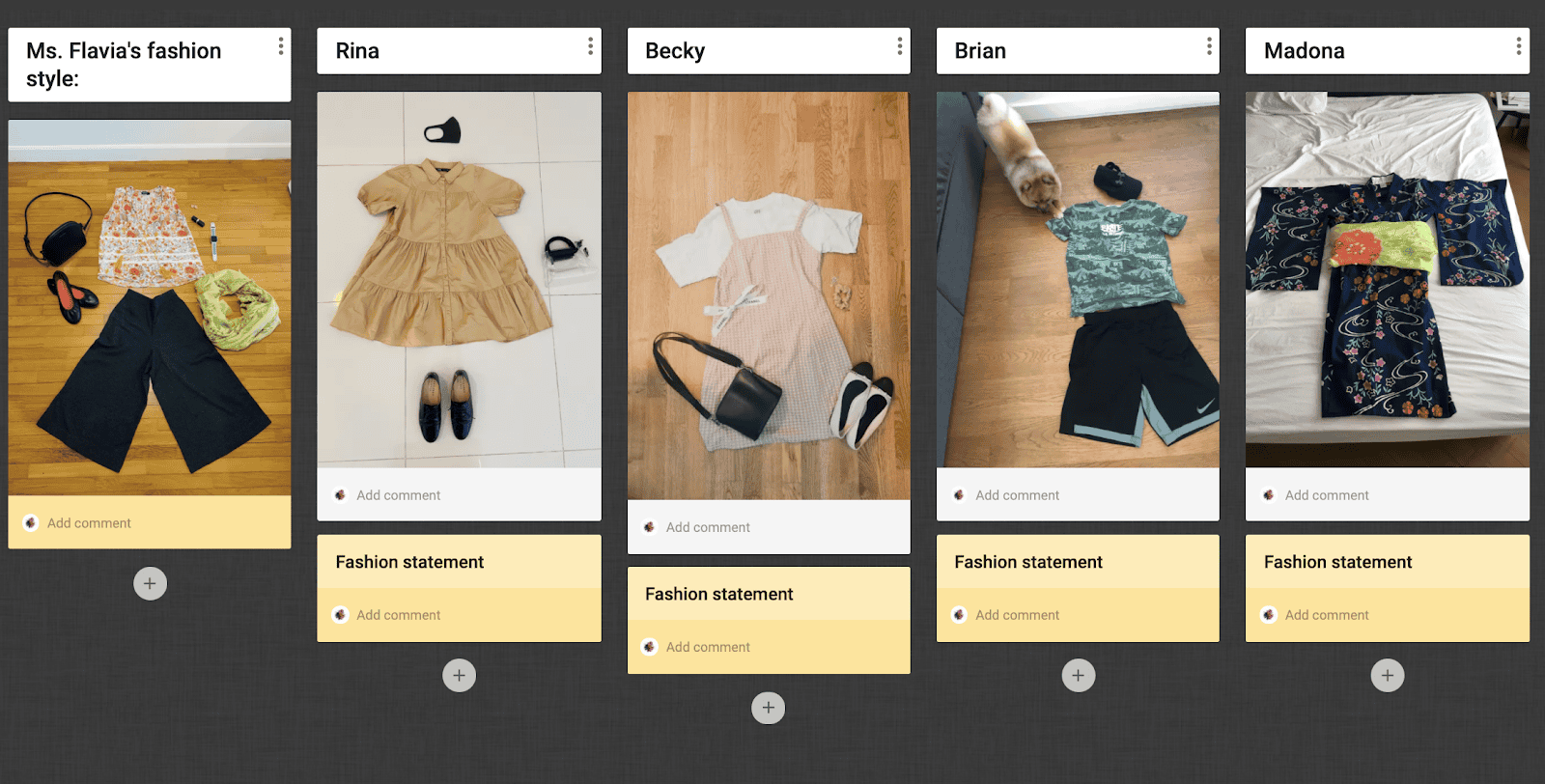Open the Brian column options menu

point(1208,46)
